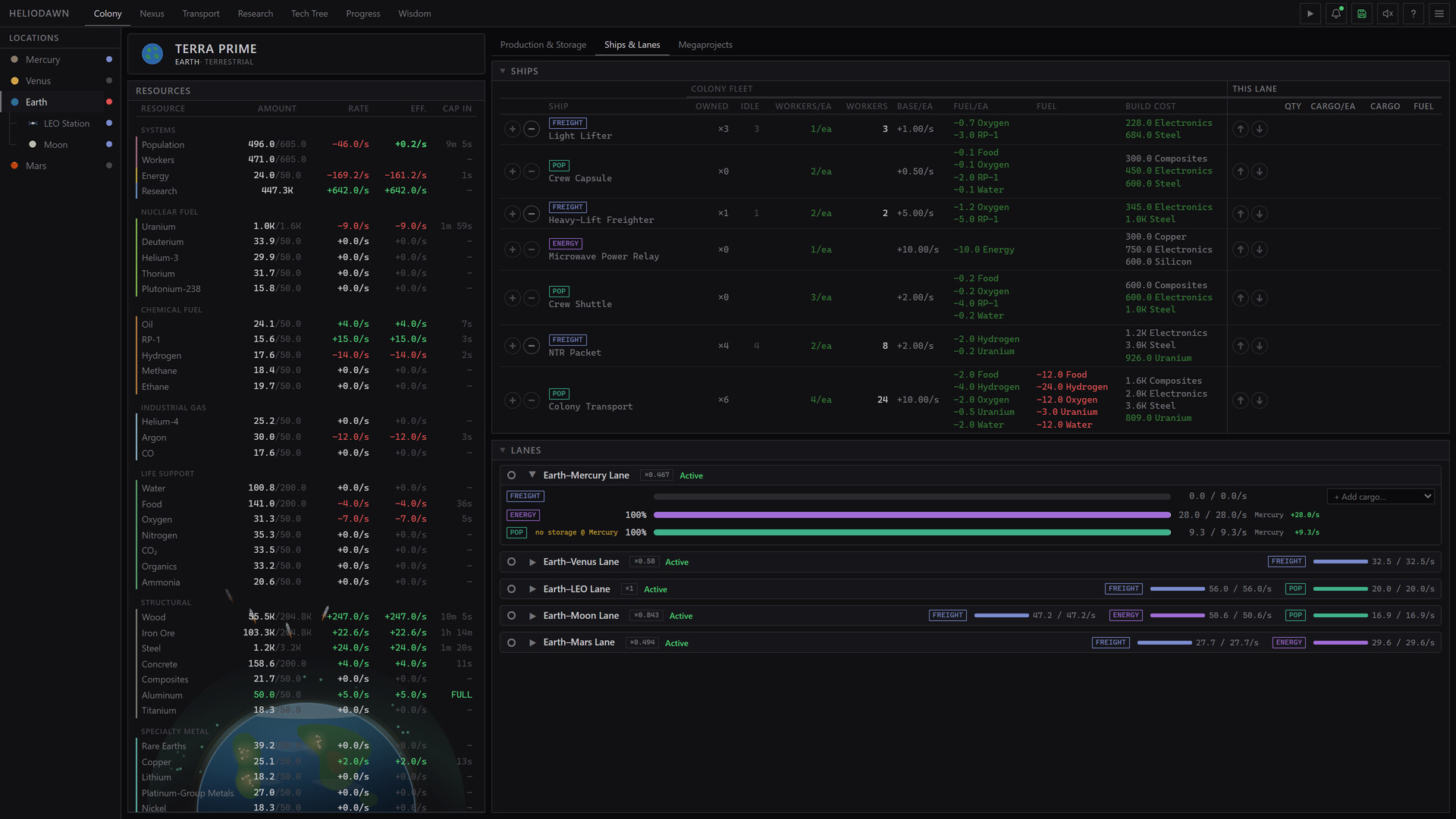
Task: Select the Earth-LEO Lane radio circle
Action: pos(512,589)
